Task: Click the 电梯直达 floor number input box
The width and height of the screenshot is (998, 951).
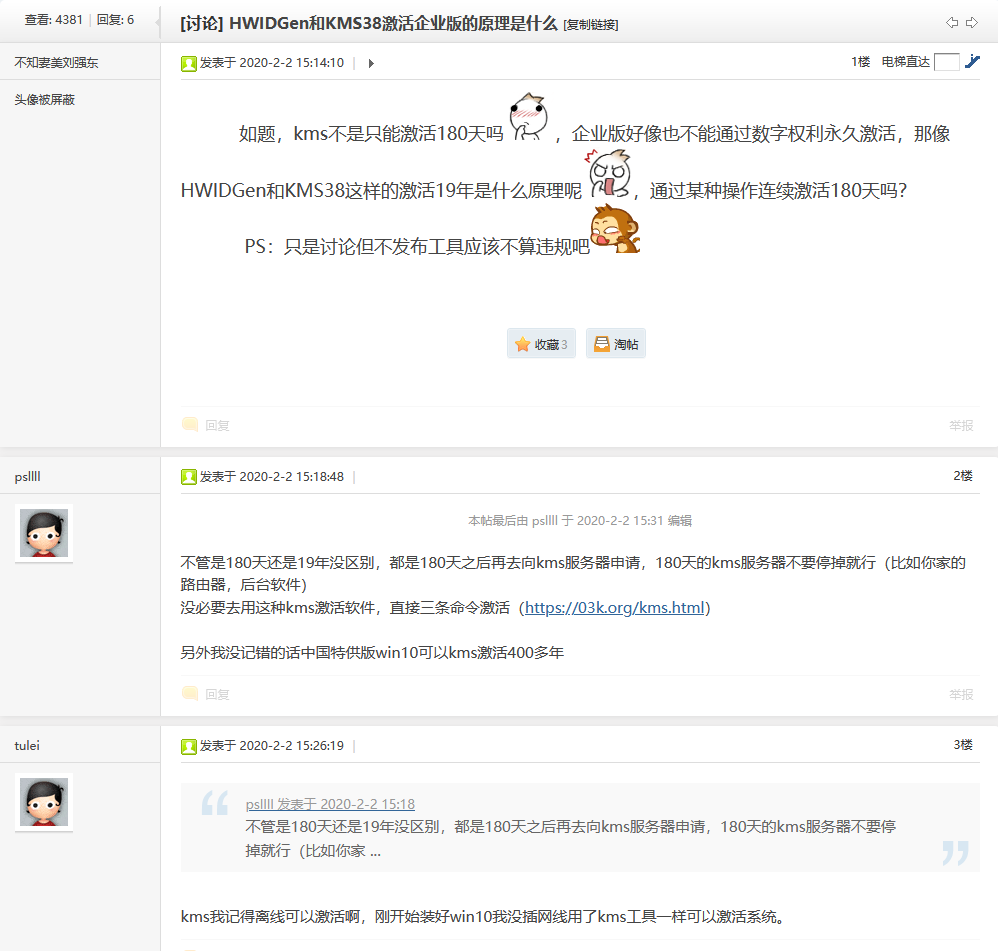Action: (x=946, y=62)
